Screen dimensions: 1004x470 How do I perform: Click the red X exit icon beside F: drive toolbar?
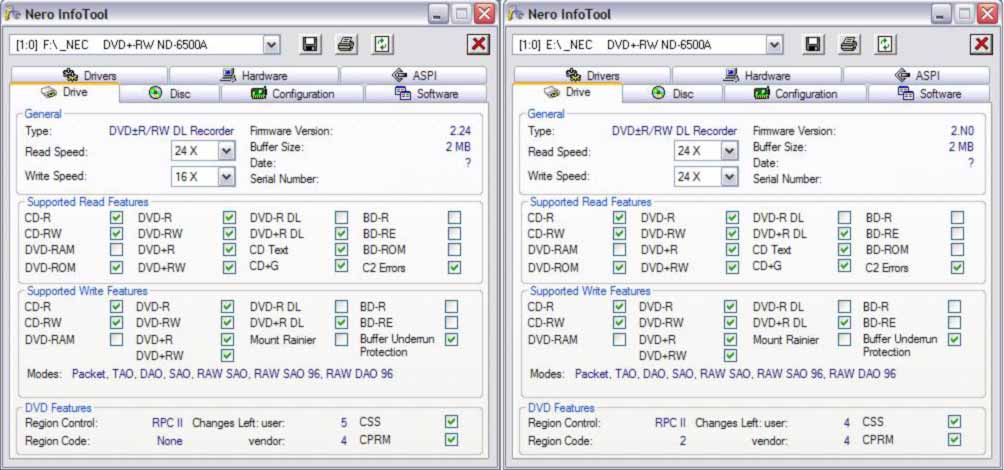coord(478,45)
